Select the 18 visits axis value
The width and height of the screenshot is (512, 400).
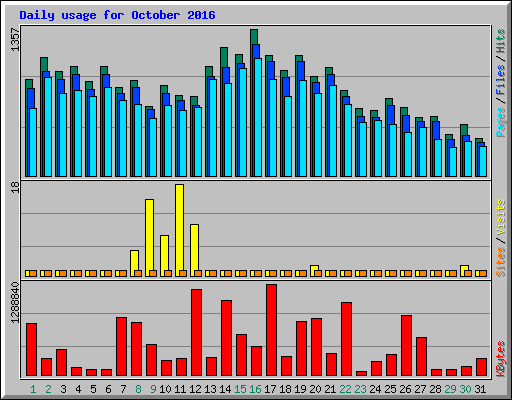(15, 188)
